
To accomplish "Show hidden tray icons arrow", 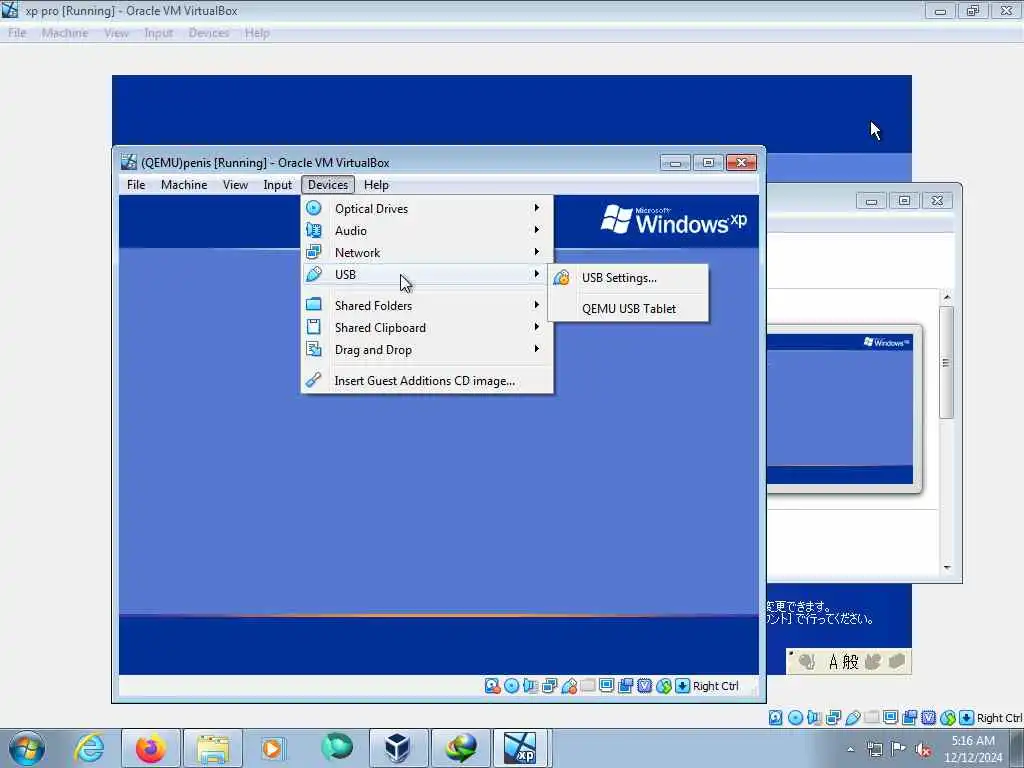I will tap(850, 749).
